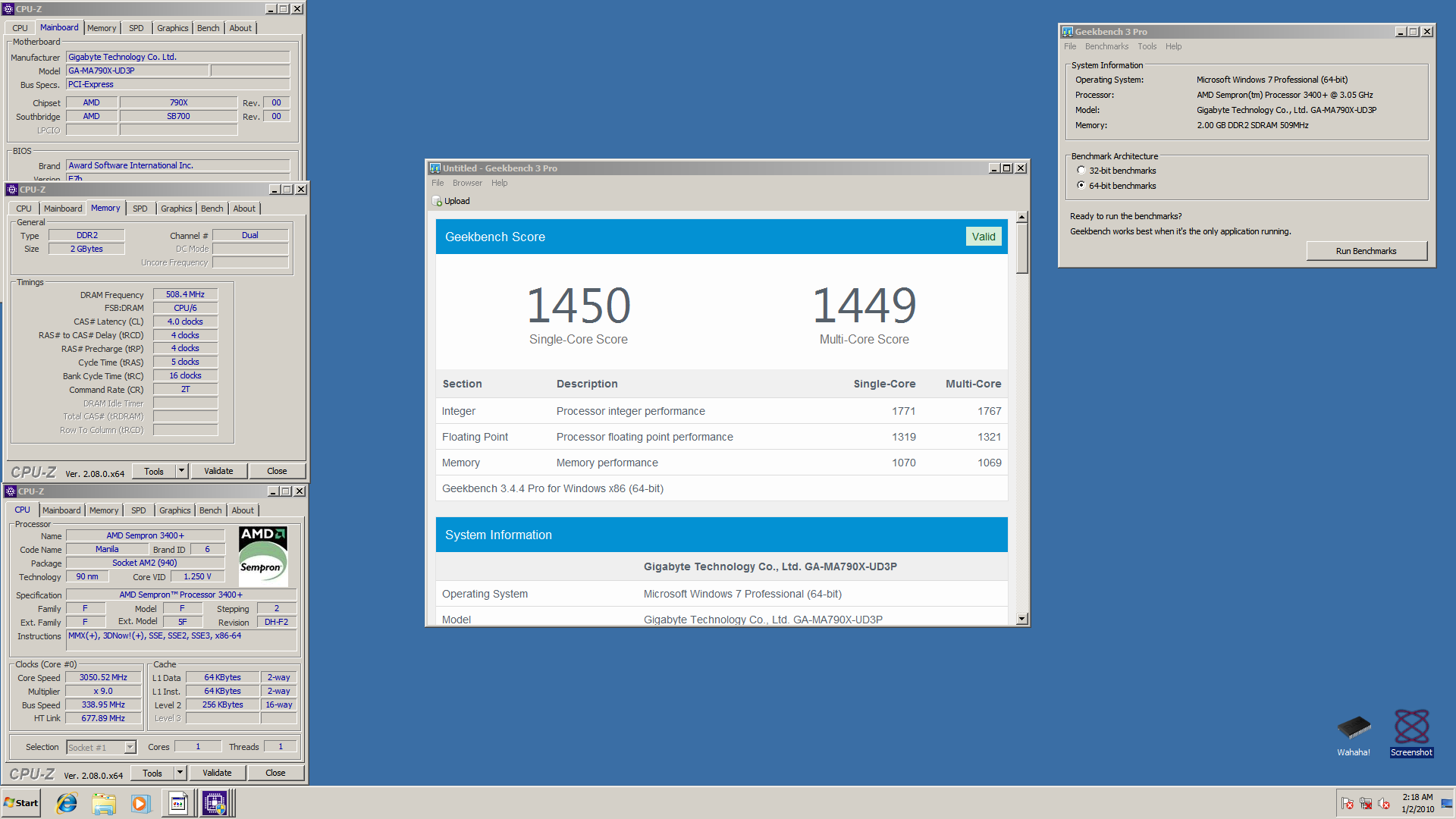
Task: Click the disconnected network tray icon
Action: [1366, 804]
